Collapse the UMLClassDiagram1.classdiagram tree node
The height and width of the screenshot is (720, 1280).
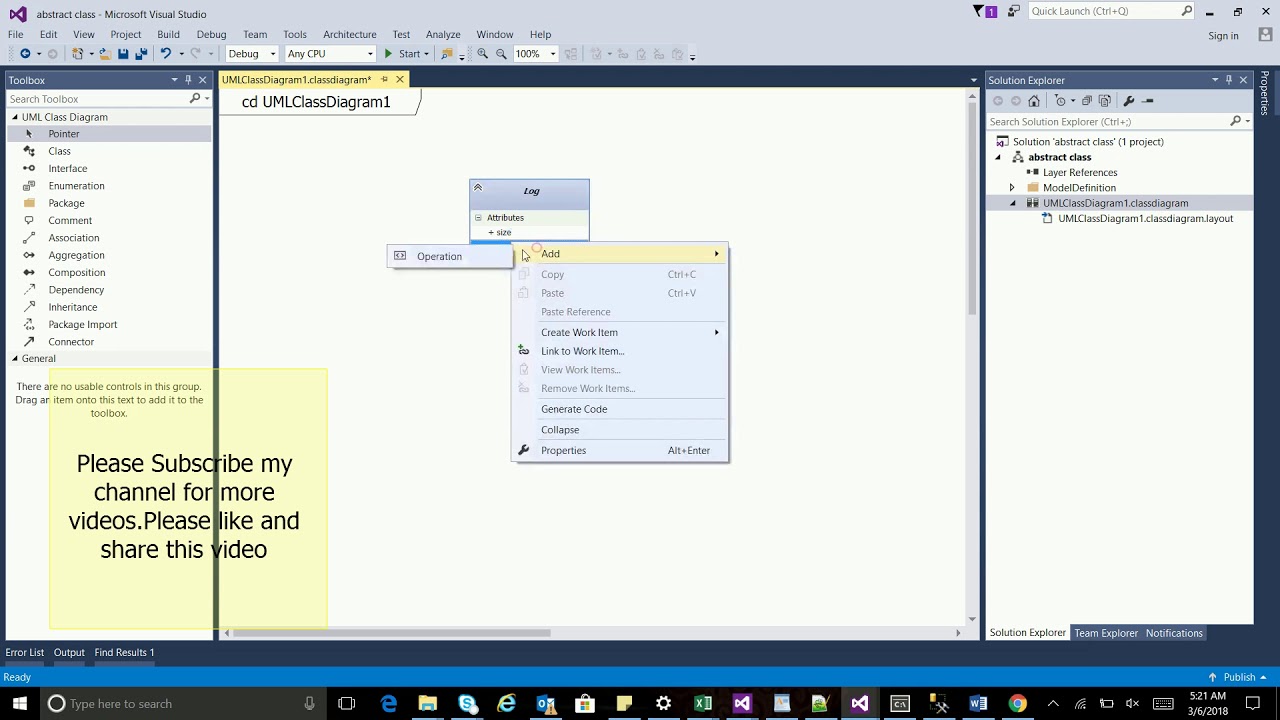1012,203
